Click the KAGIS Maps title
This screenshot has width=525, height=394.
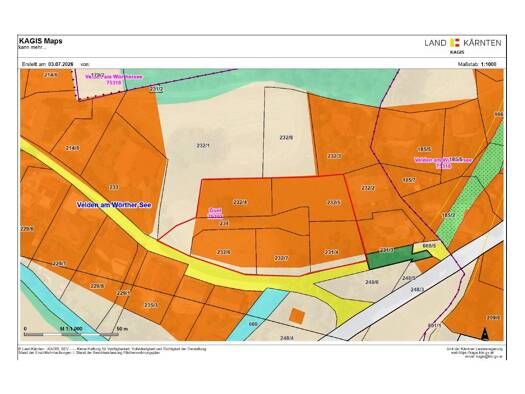click(41, 41)
